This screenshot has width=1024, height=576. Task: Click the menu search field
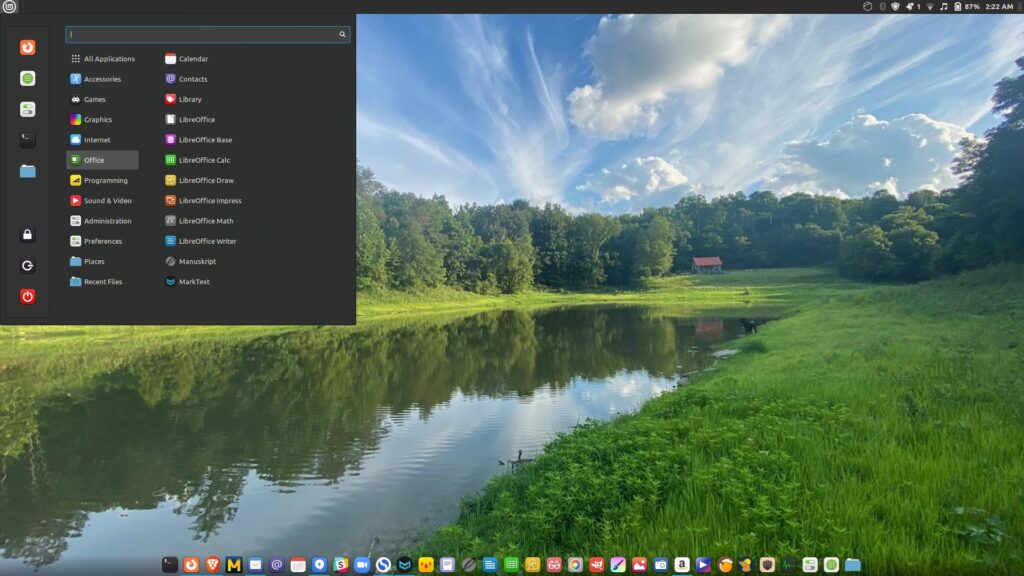205,33
